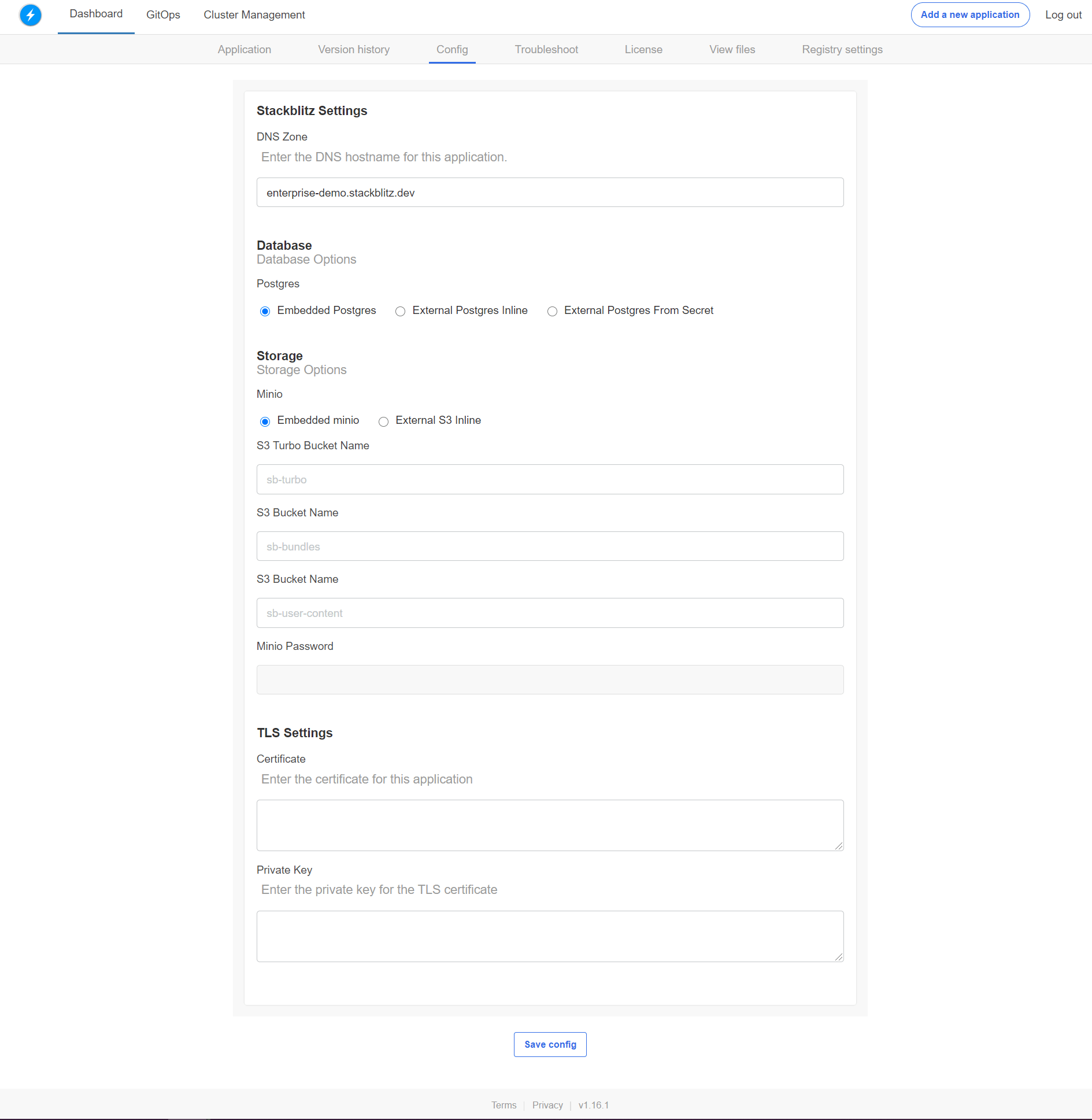
Task: Click Add a new application button
Action: (969, 15)
